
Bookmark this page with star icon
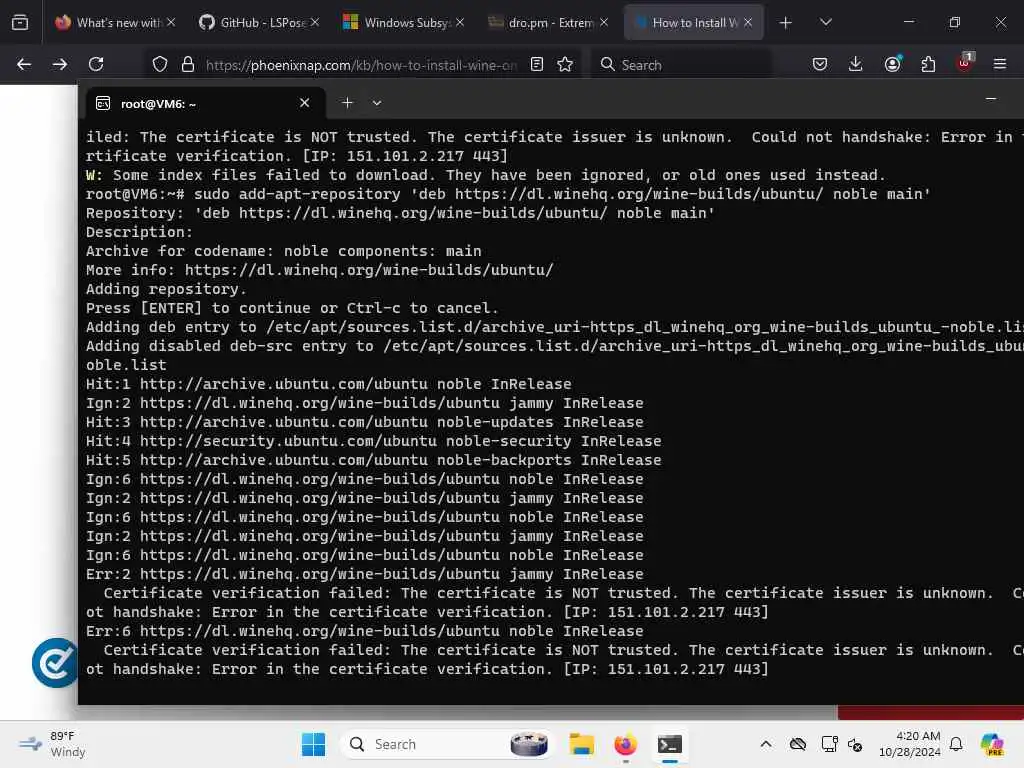click(x=565, y=64)
